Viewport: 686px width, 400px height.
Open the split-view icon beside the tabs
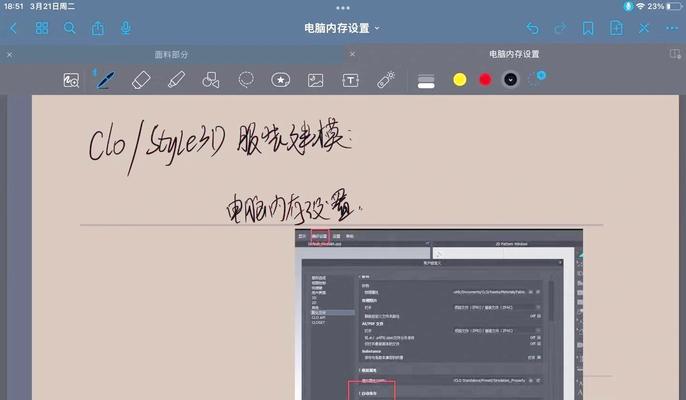675,54
